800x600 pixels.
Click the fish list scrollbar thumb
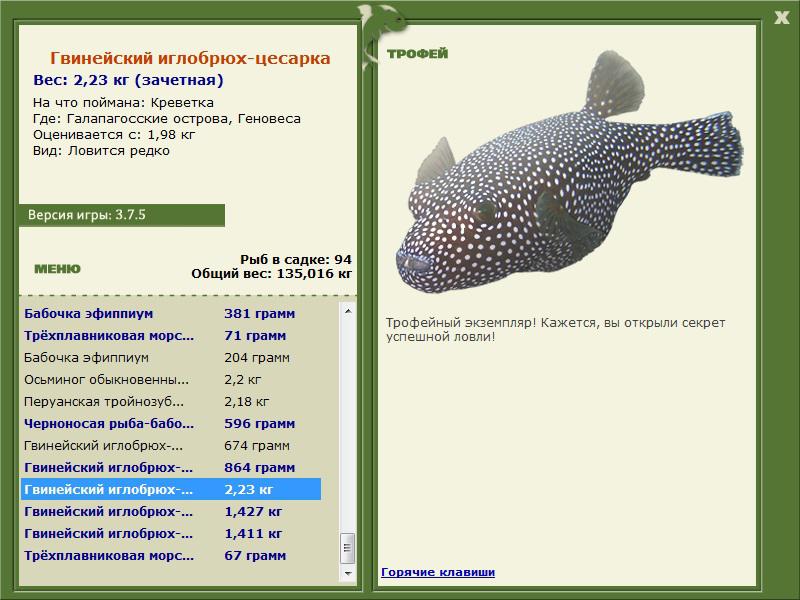348,548
